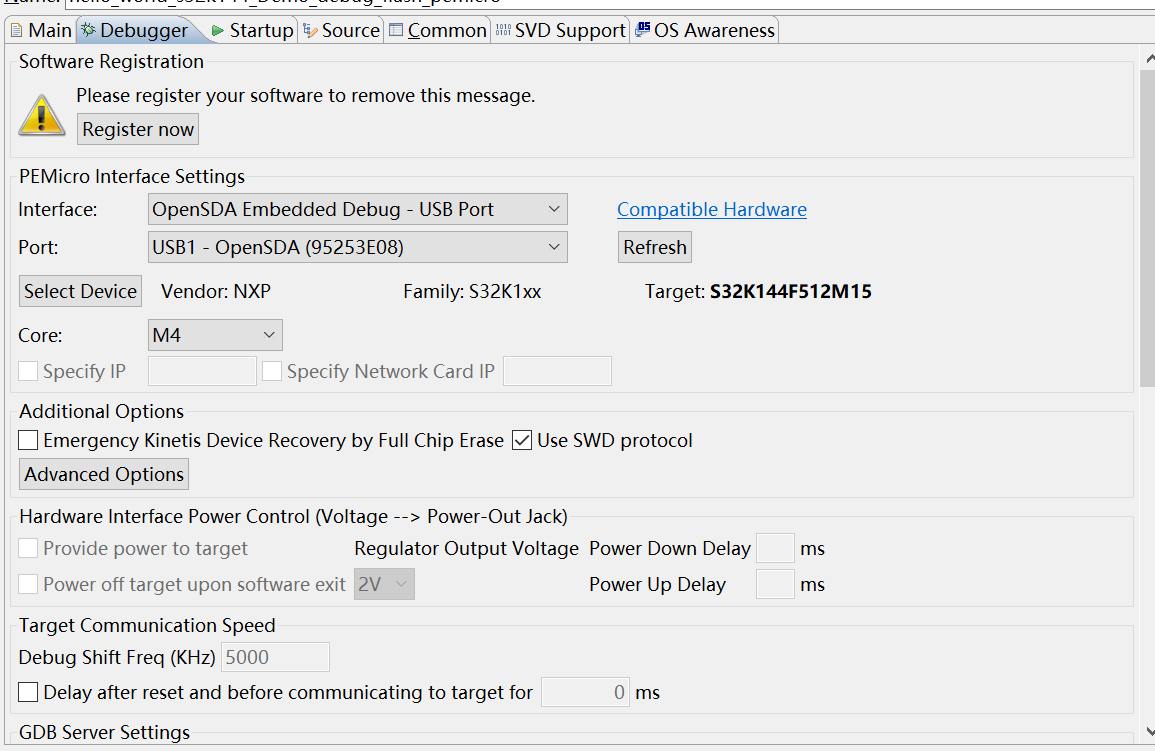Switch to the Main tab

click(41, 30)
